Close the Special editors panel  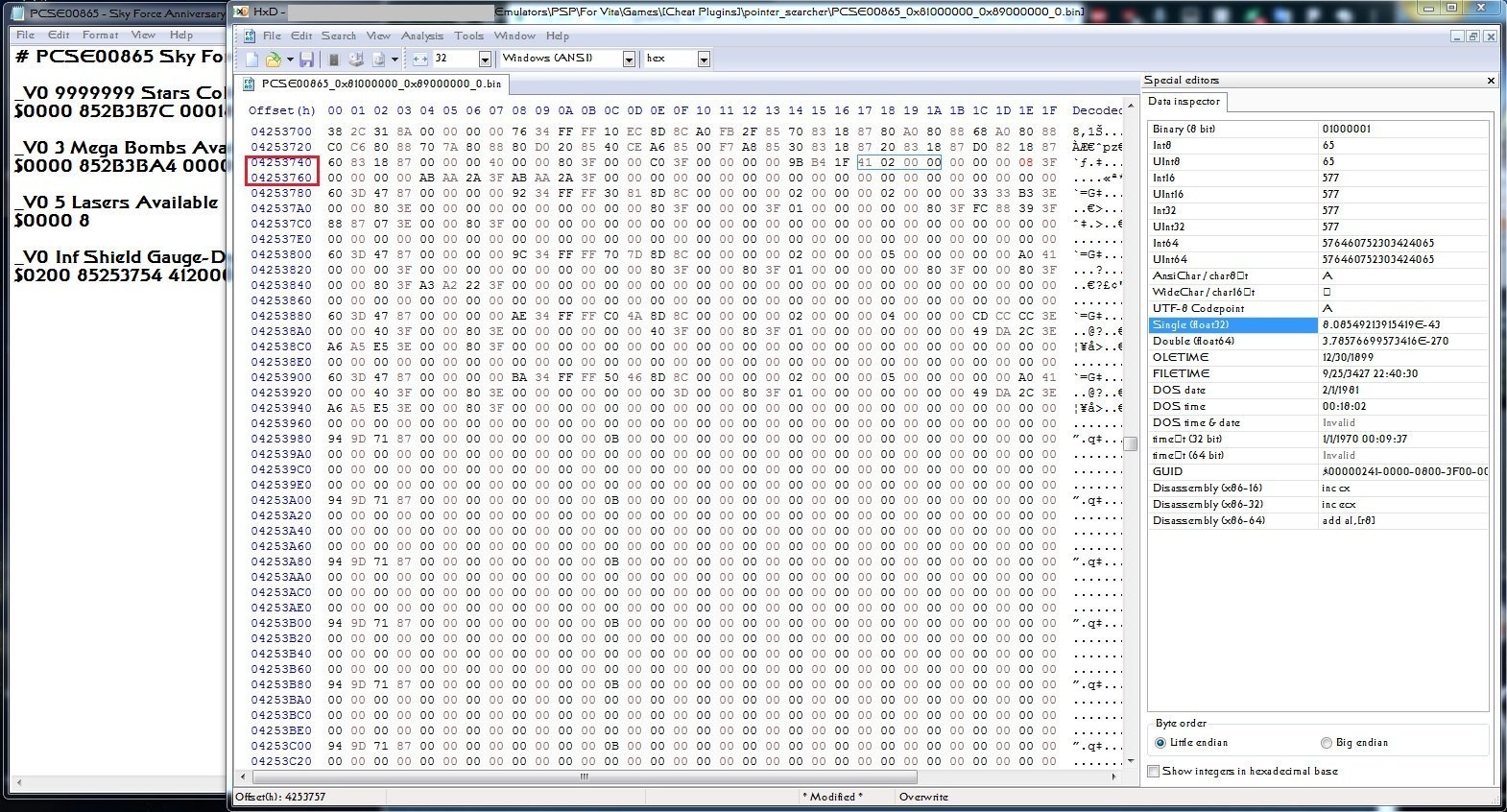point(1491,81)
